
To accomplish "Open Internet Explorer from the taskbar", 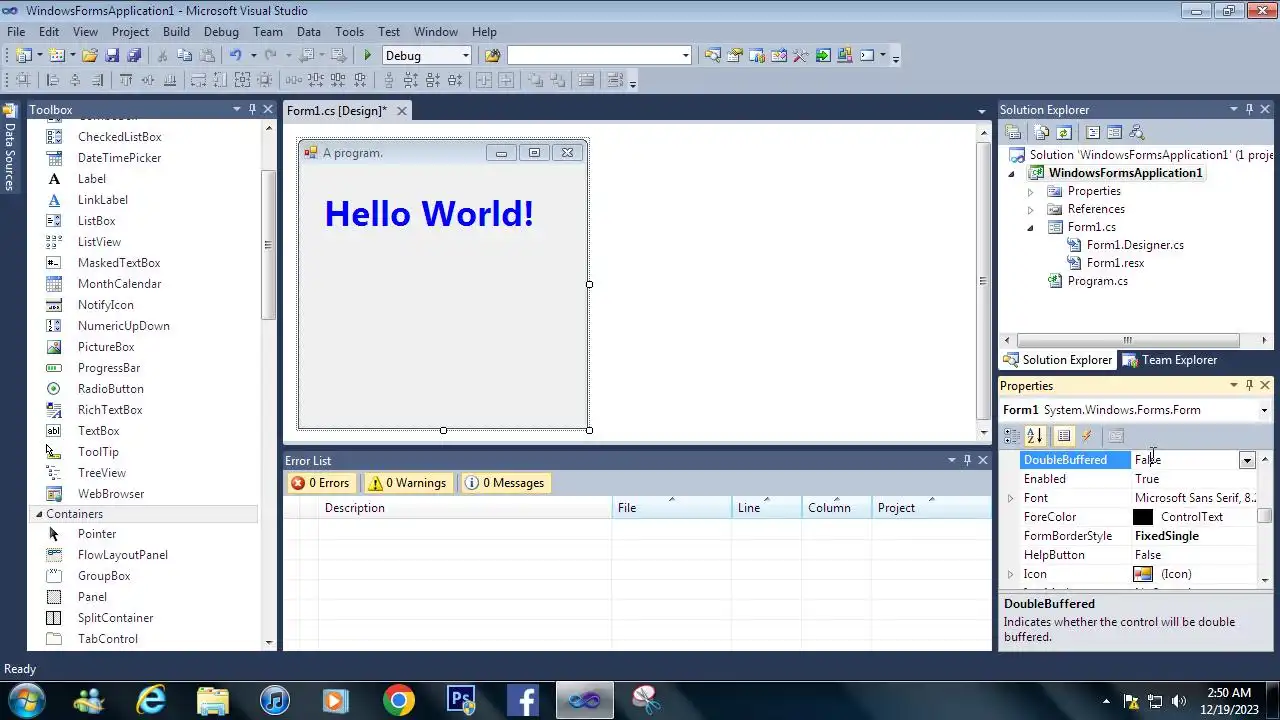I will tap(151, 700).
